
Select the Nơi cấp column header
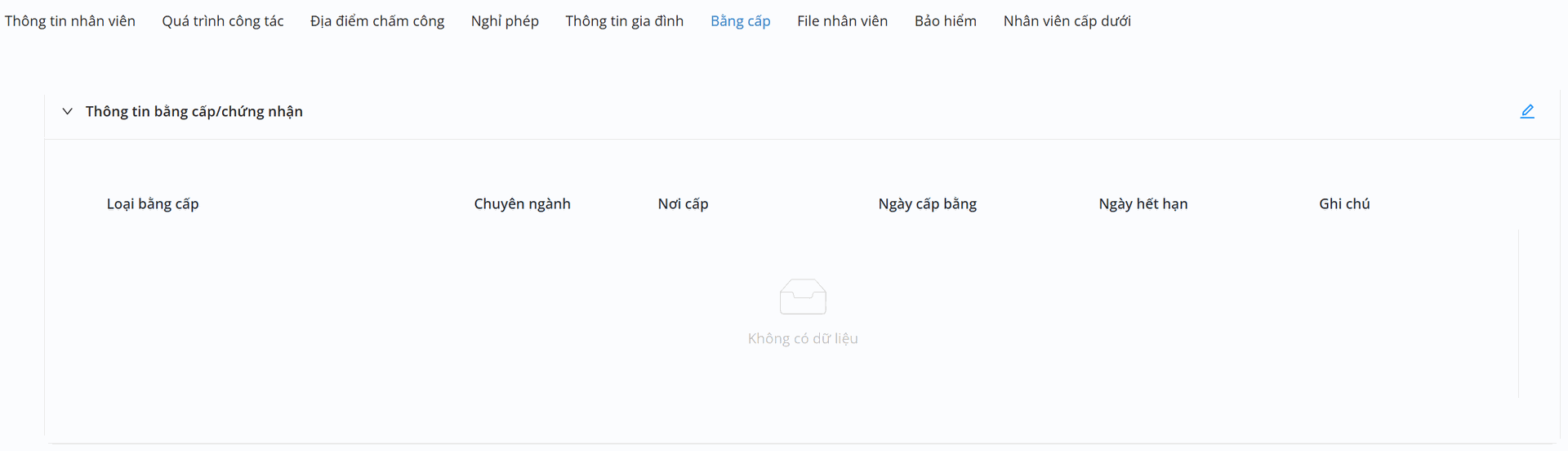click(x=683, y=204)
